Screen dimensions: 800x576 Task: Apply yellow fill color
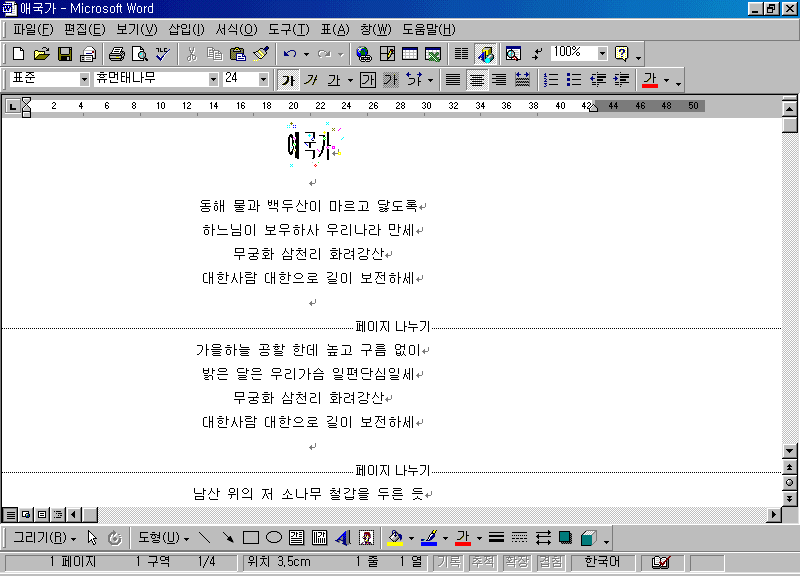coord(395,538)
